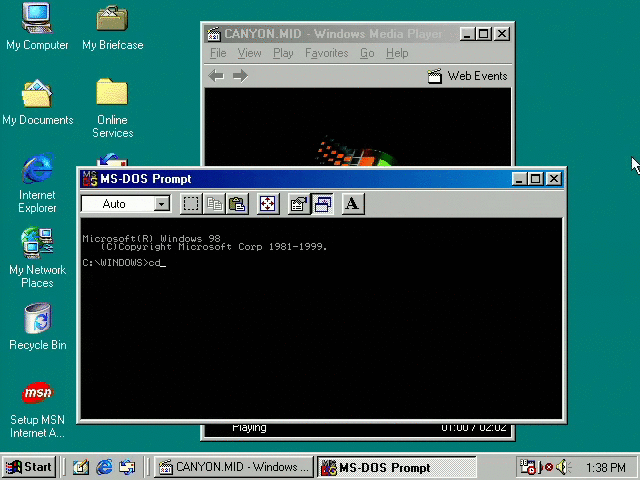640x480 pixels.
Task: Click the Media Player title bar icon
Action: pyautogui.click(x=213, y=34)
